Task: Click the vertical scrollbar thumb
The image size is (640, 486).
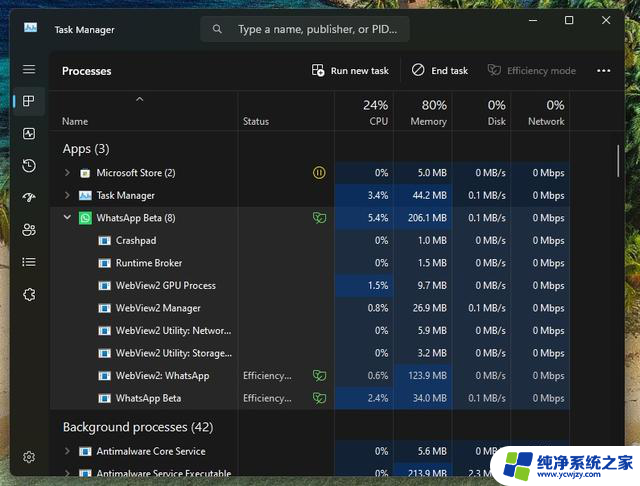Action: pyautogui.click(x=618, y=161)
